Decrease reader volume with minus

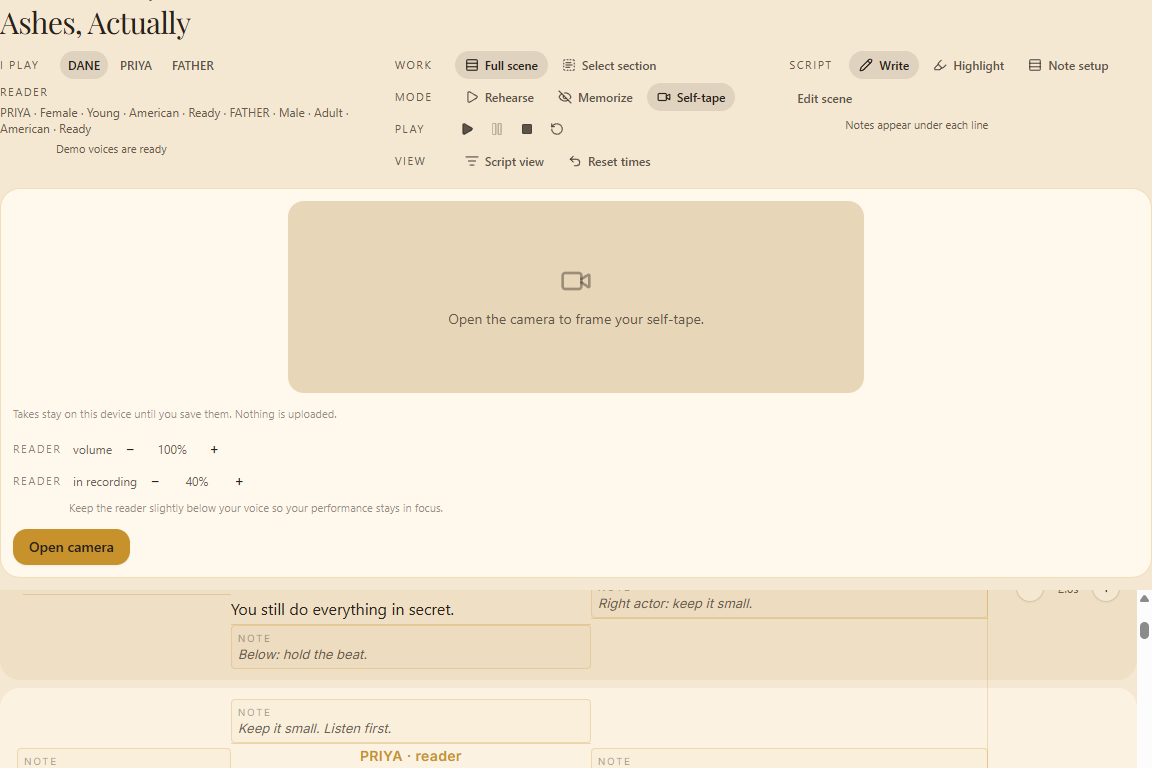(x=130, y=450)
